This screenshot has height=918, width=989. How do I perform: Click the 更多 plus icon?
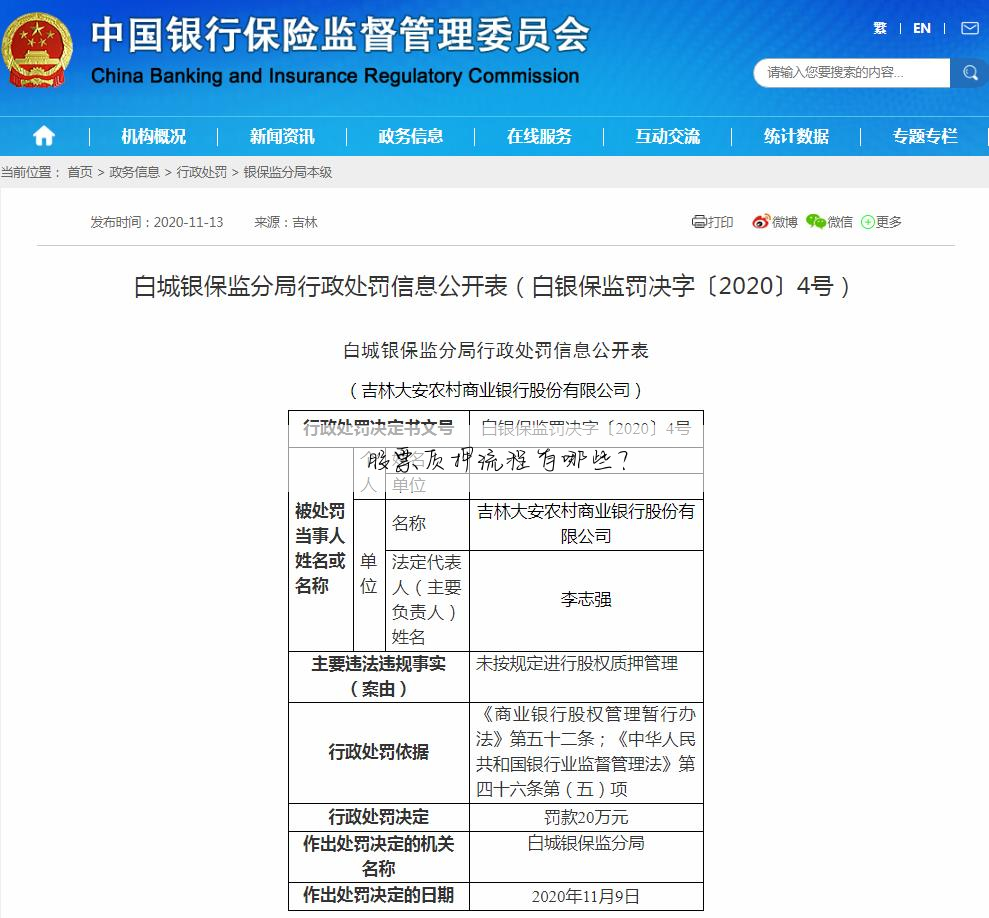pyautogui.click(x=868, y=222)
